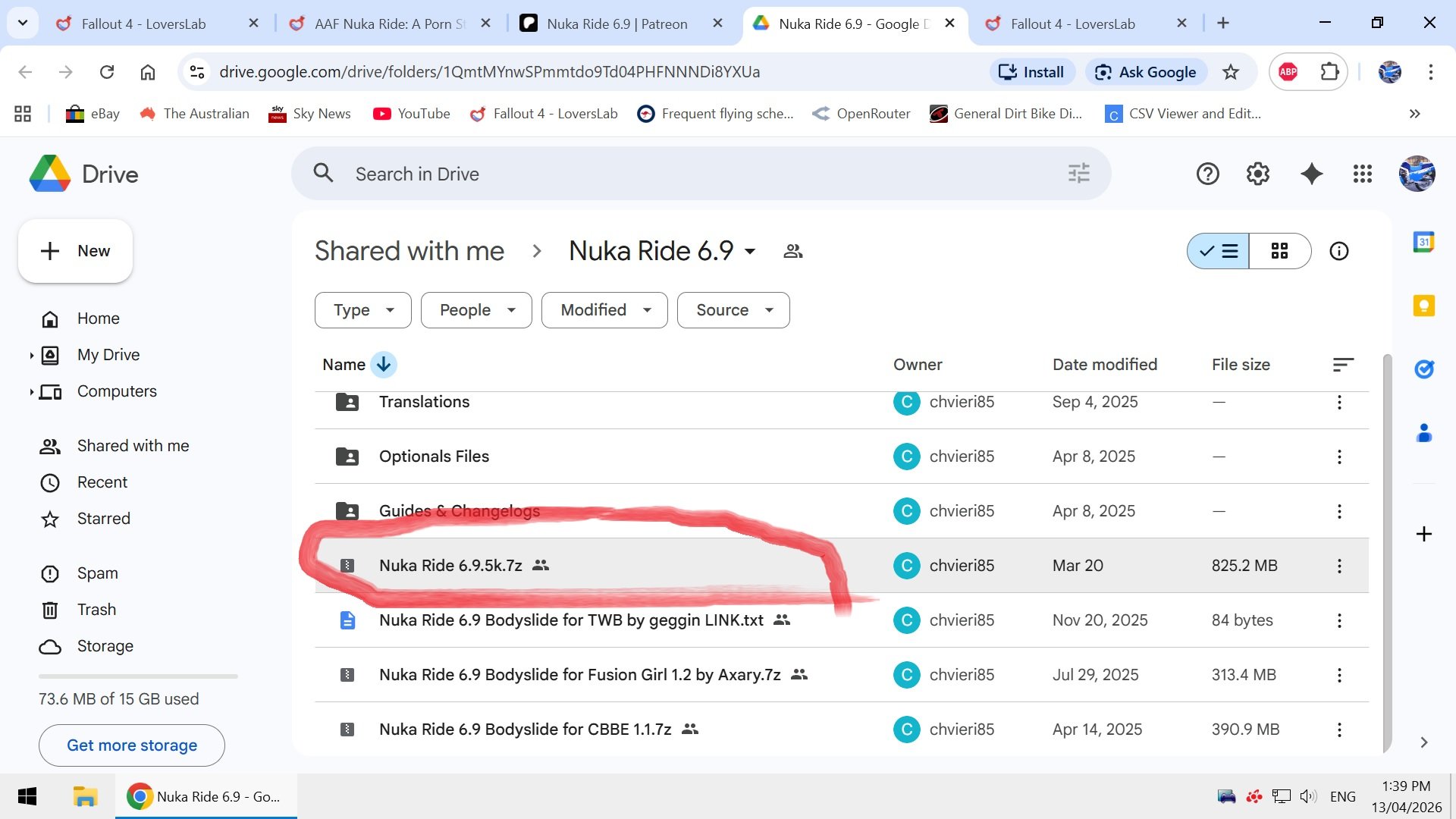Viewport: 1456px width, 819px height.
Task: Select Nuka Ride 6.9.5k.7z file
Action: coord(842,566)
